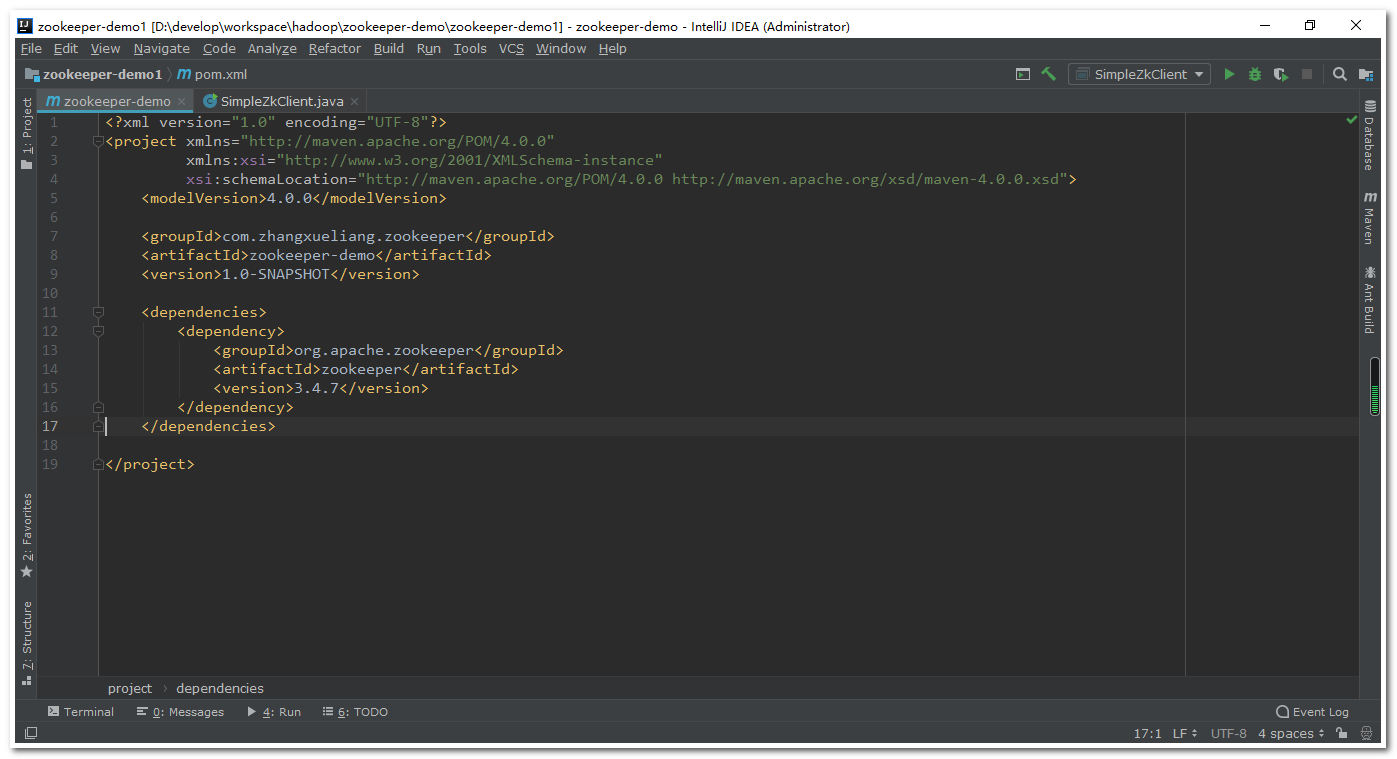Click the version 3.4.7 text on line 15
The width and height of the screenshot is (1397, 759).
coord(315,388)
